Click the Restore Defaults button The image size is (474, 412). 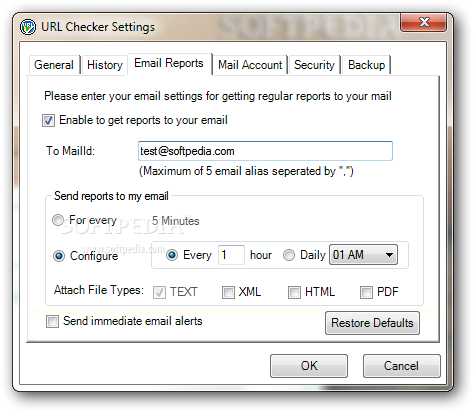point(372,323)
